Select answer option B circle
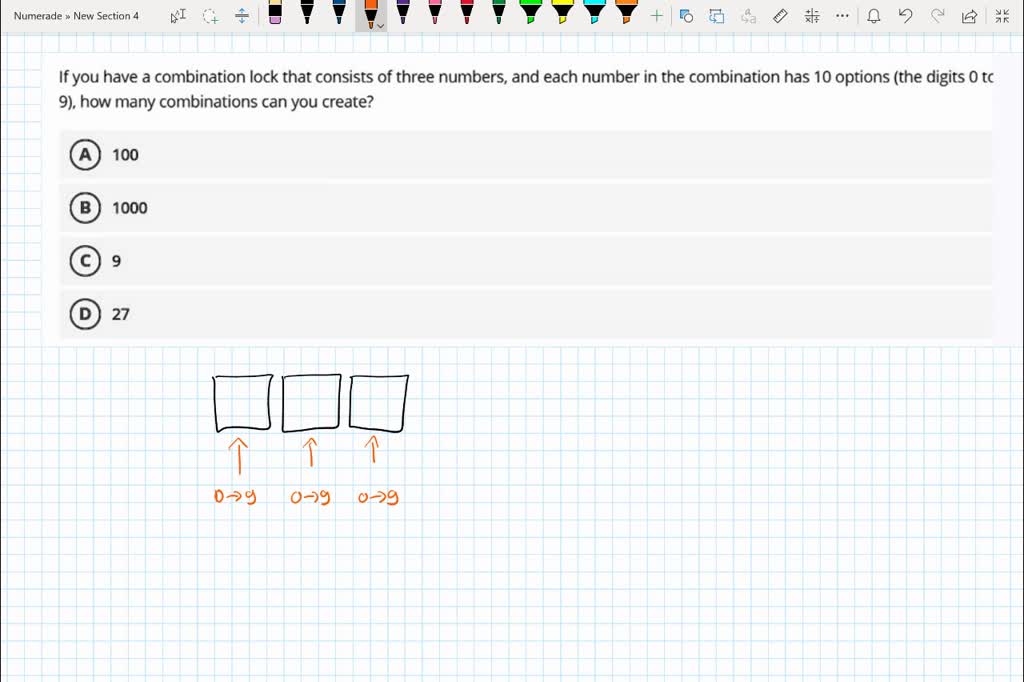This screenshot has width=1024, height=682. [x=85, y=208]
